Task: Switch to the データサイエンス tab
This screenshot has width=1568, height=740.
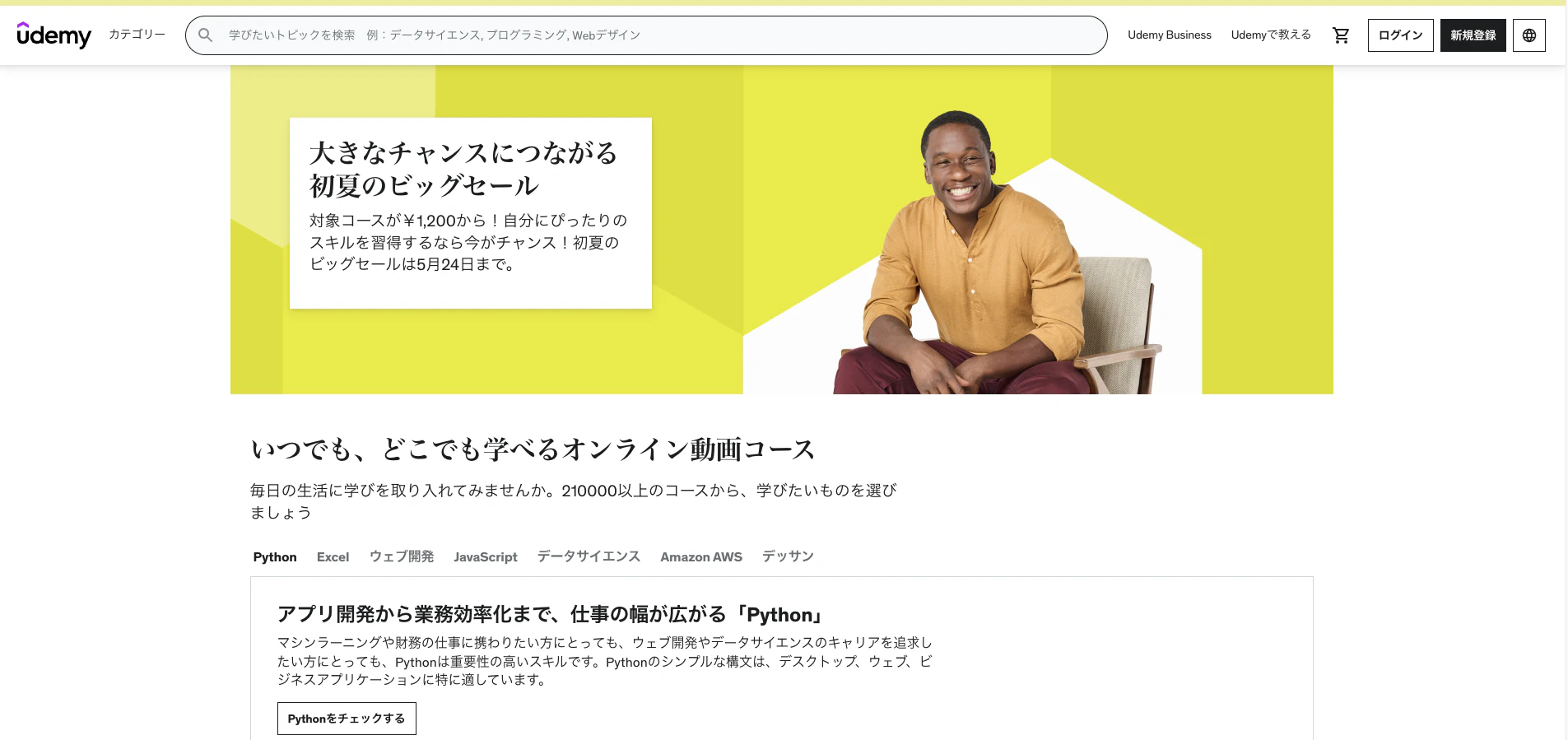Action: tap(589, 557)
